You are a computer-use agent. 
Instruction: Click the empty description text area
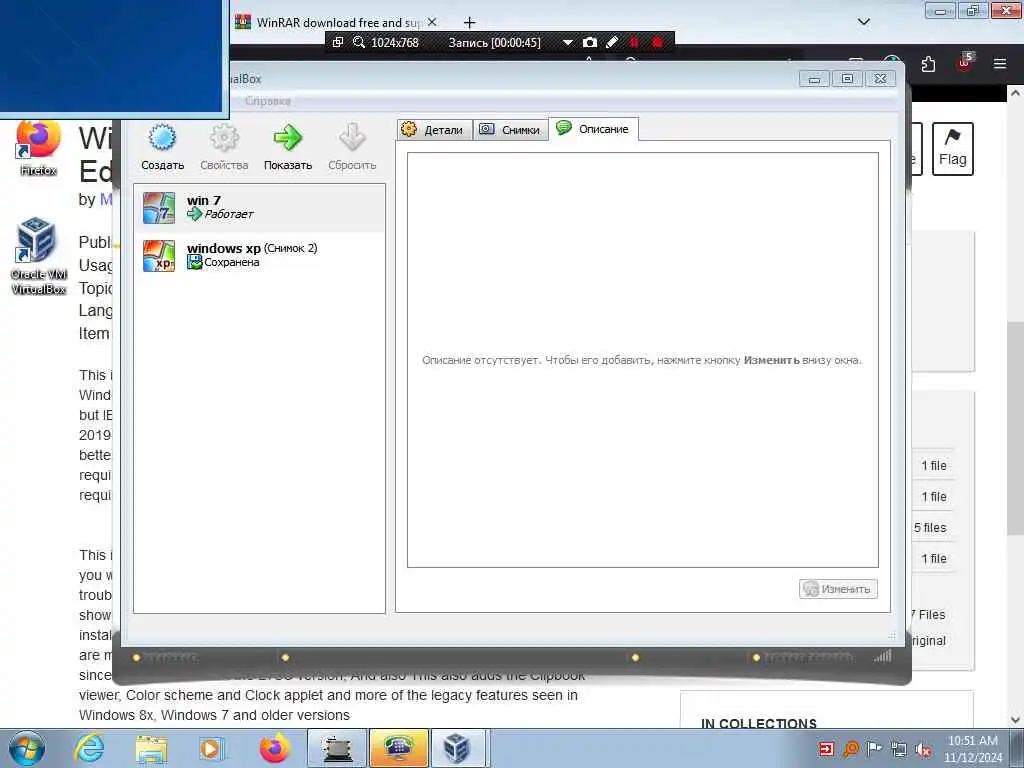click(x=643, y=360)
